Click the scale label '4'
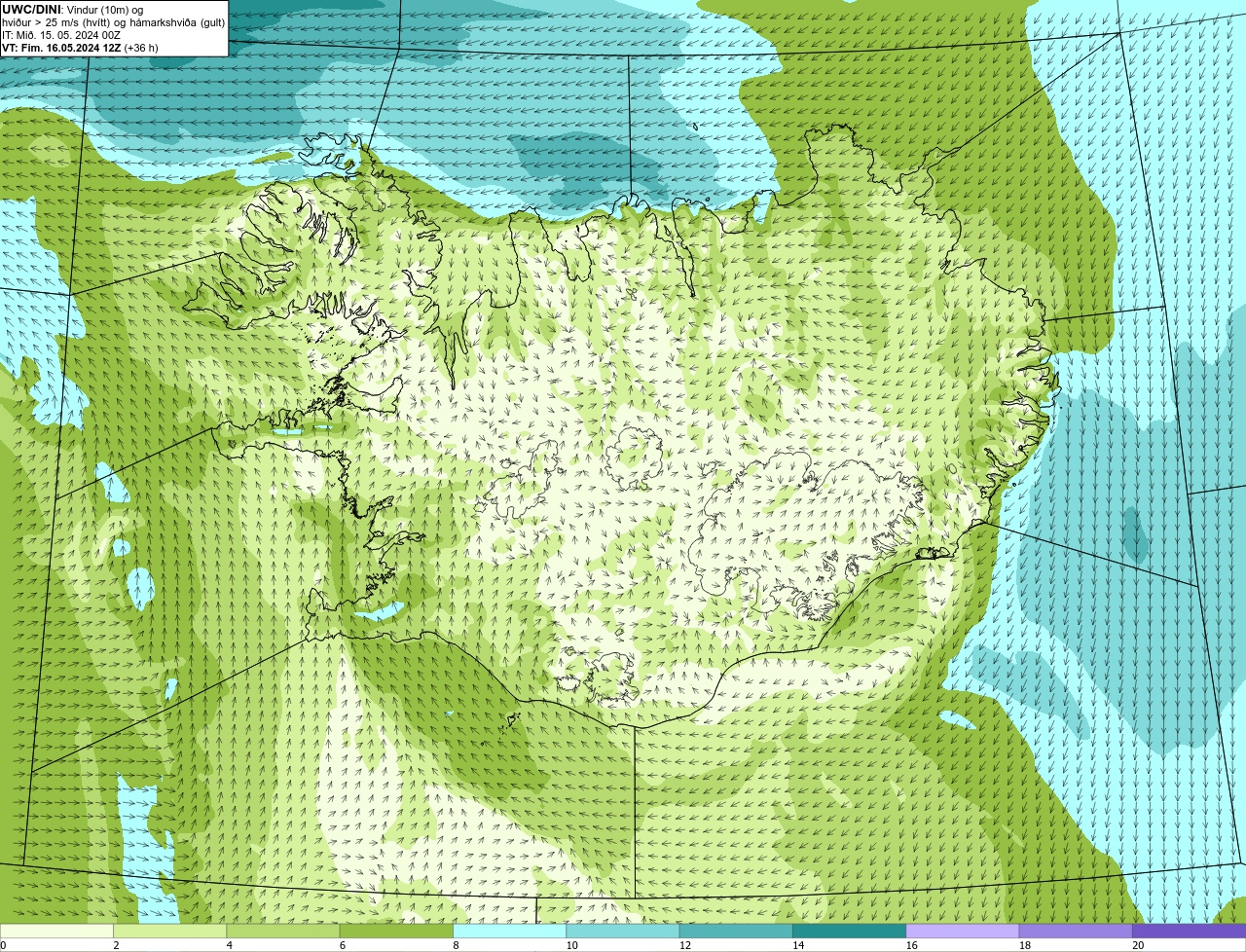This screenshot has width=1246, height=952. [x=229, y=945]
